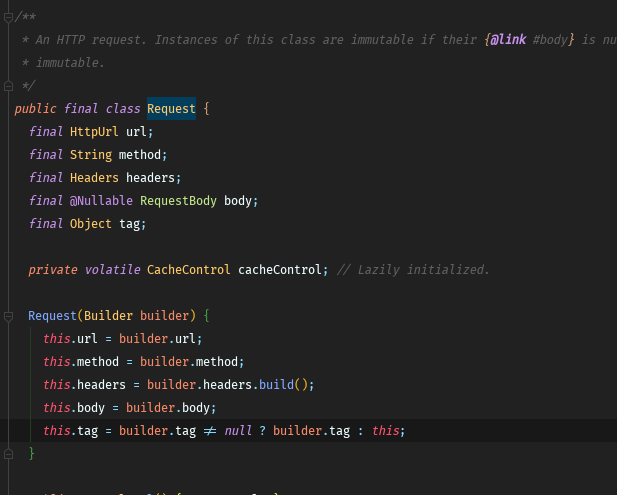Click the @link tag in the Javadoc

pyautogui.click(x=508, y=40)
